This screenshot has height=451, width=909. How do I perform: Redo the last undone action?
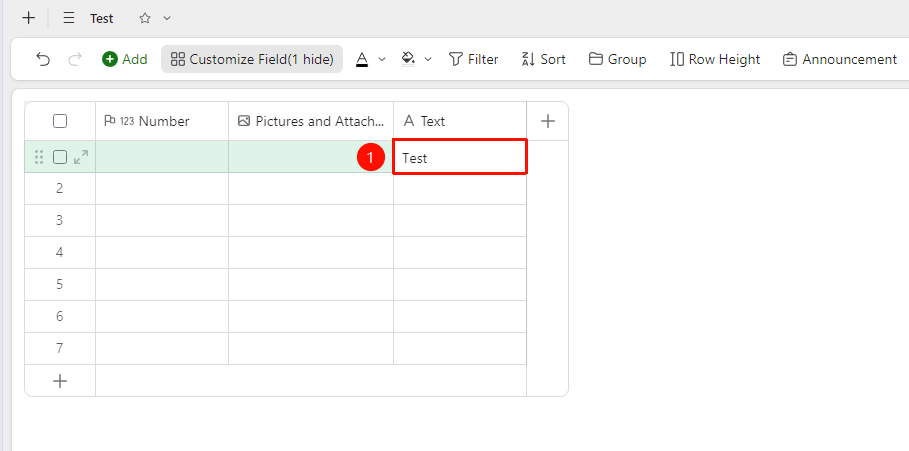click(x=75, y=59)
